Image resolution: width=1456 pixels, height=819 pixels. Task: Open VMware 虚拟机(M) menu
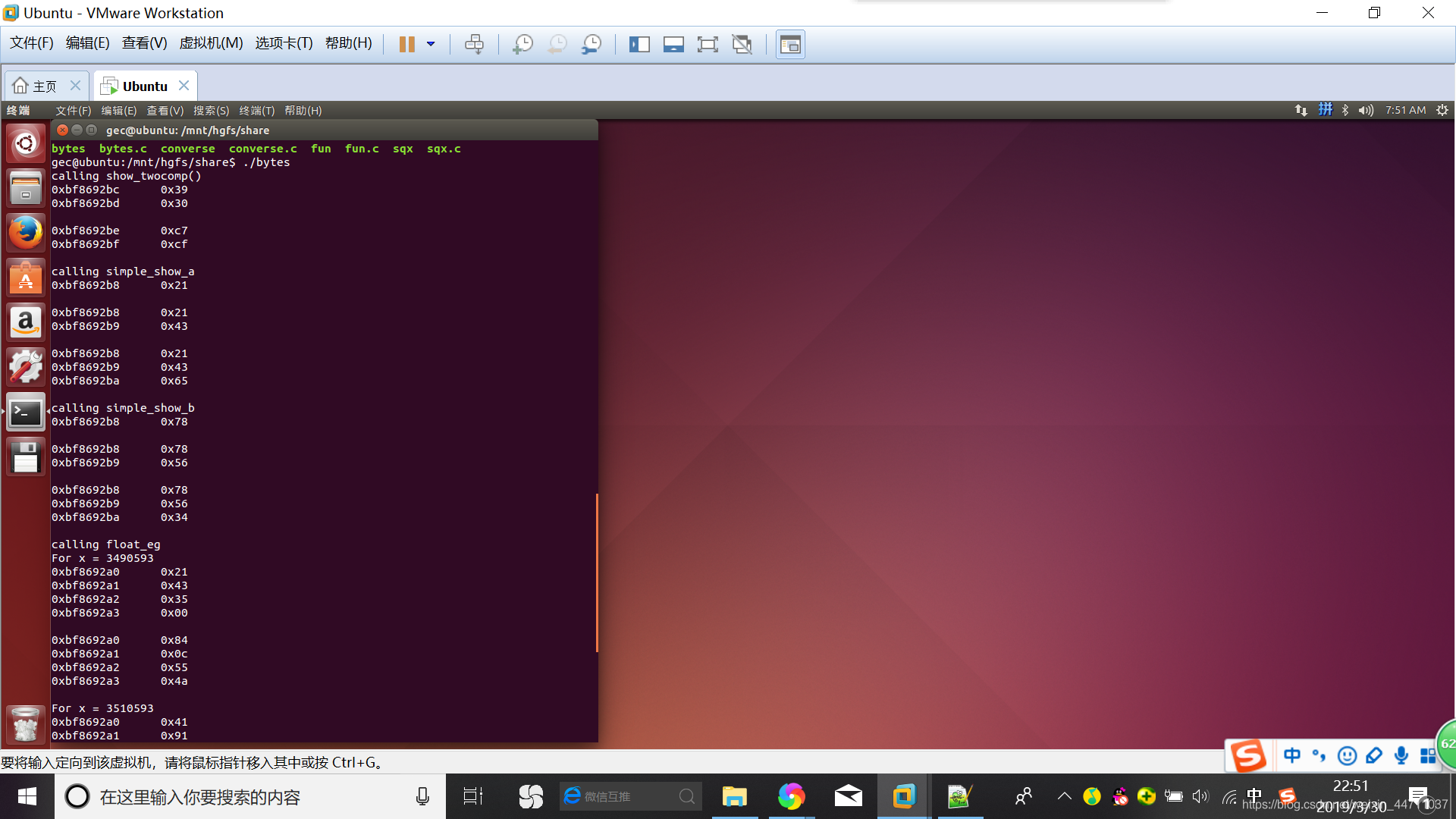(211, 43)
